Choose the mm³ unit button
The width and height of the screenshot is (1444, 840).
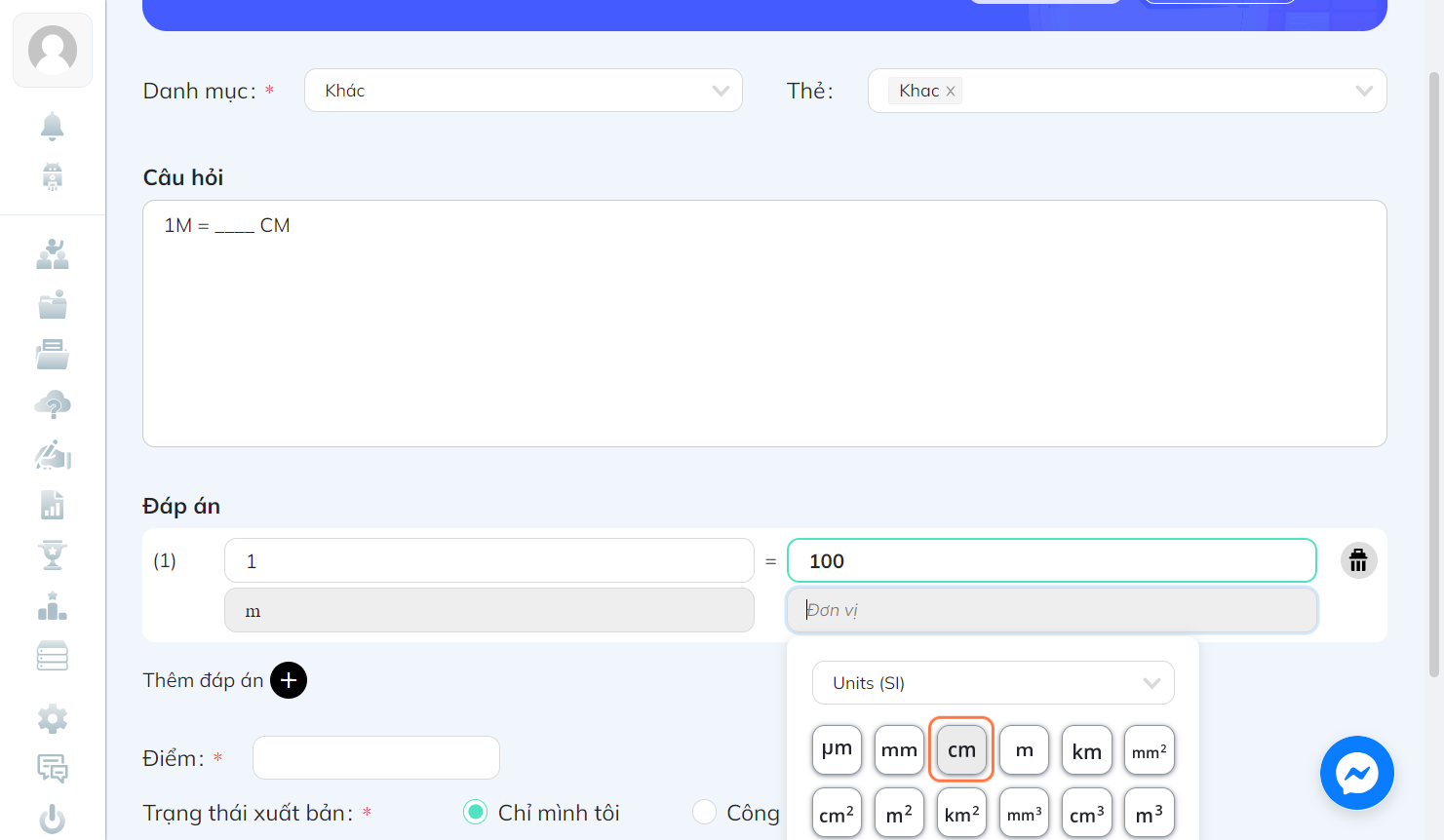pos(1024,813)
